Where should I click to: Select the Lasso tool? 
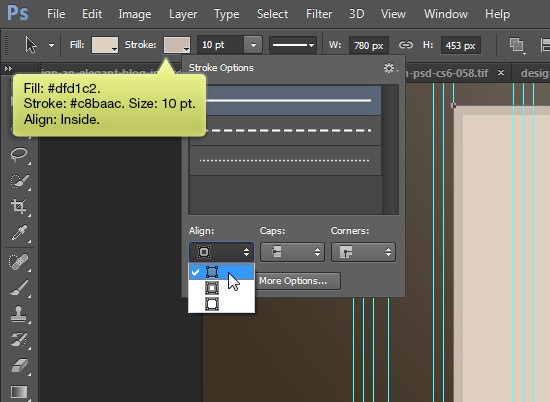(x=19, y=154)
